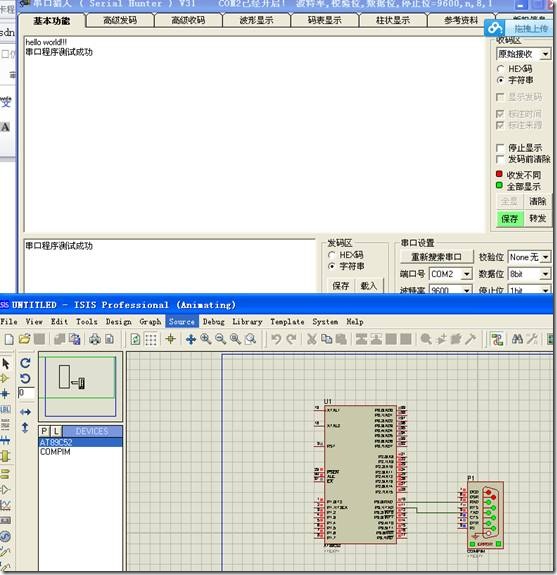Click the Open folder icon in ISIS toolbar
557x575 pixels.
pyautogui.click(x=24, y=339)
